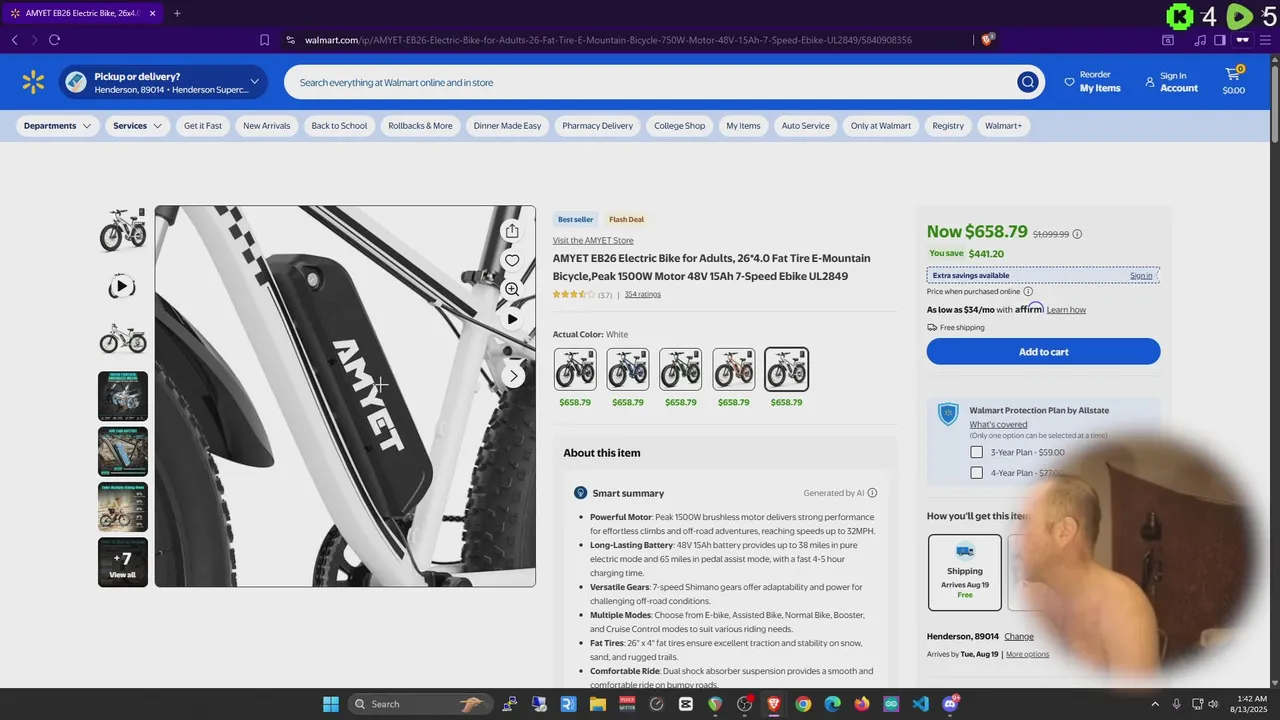Visit the AMYET Store link

click(x=593, y=240)
